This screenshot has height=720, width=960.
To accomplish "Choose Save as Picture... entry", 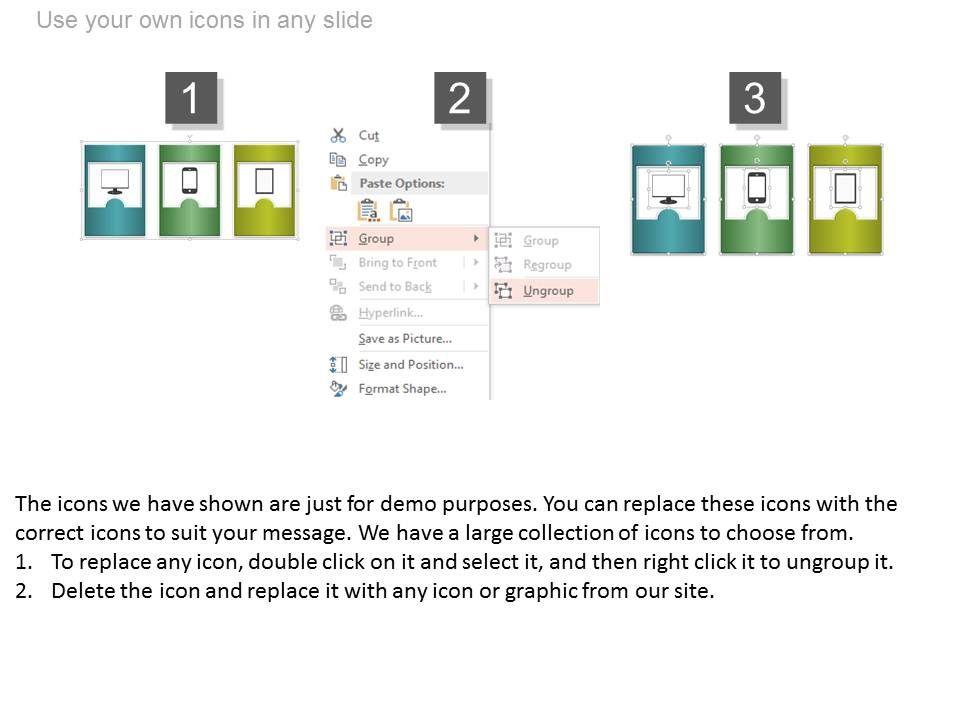I will click(x=405, y=339).
